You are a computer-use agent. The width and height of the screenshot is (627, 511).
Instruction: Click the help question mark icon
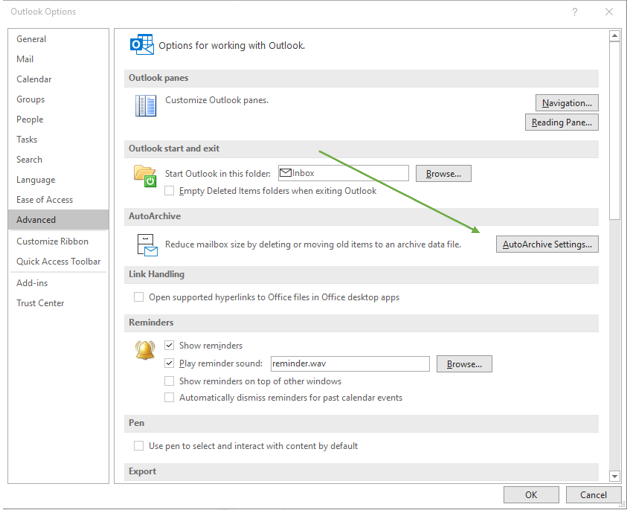[x=575, y=12]
